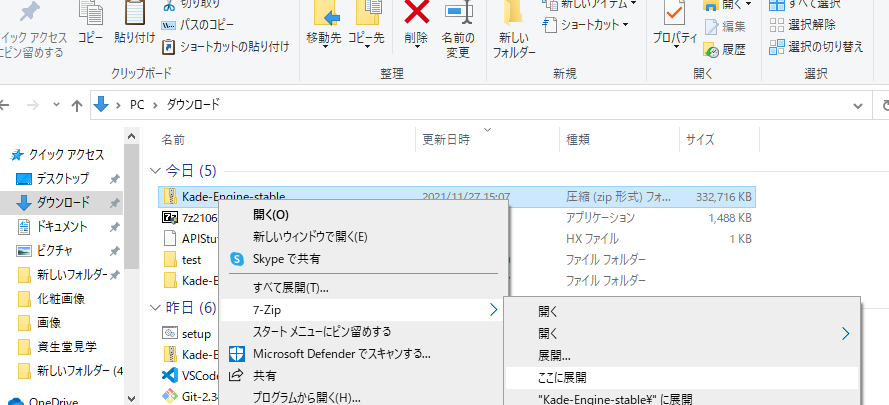Select the Git-2.3 installer icon
Image resolution: width=889 pixels, height=405 pixels.
pos(170,395)
